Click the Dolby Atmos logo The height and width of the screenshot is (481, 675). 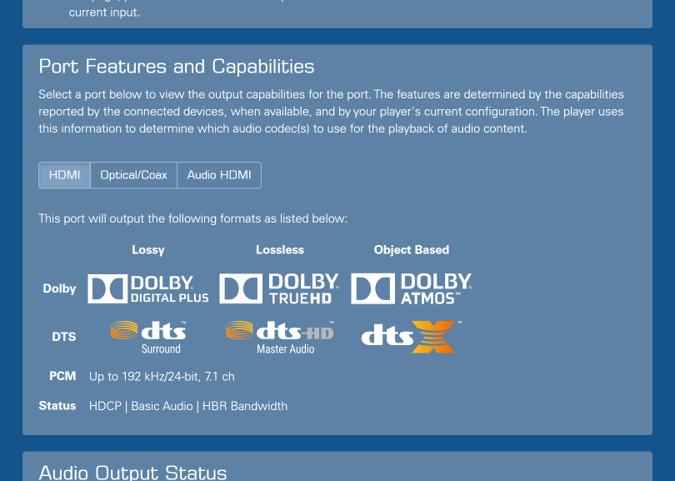click(411, 288)
